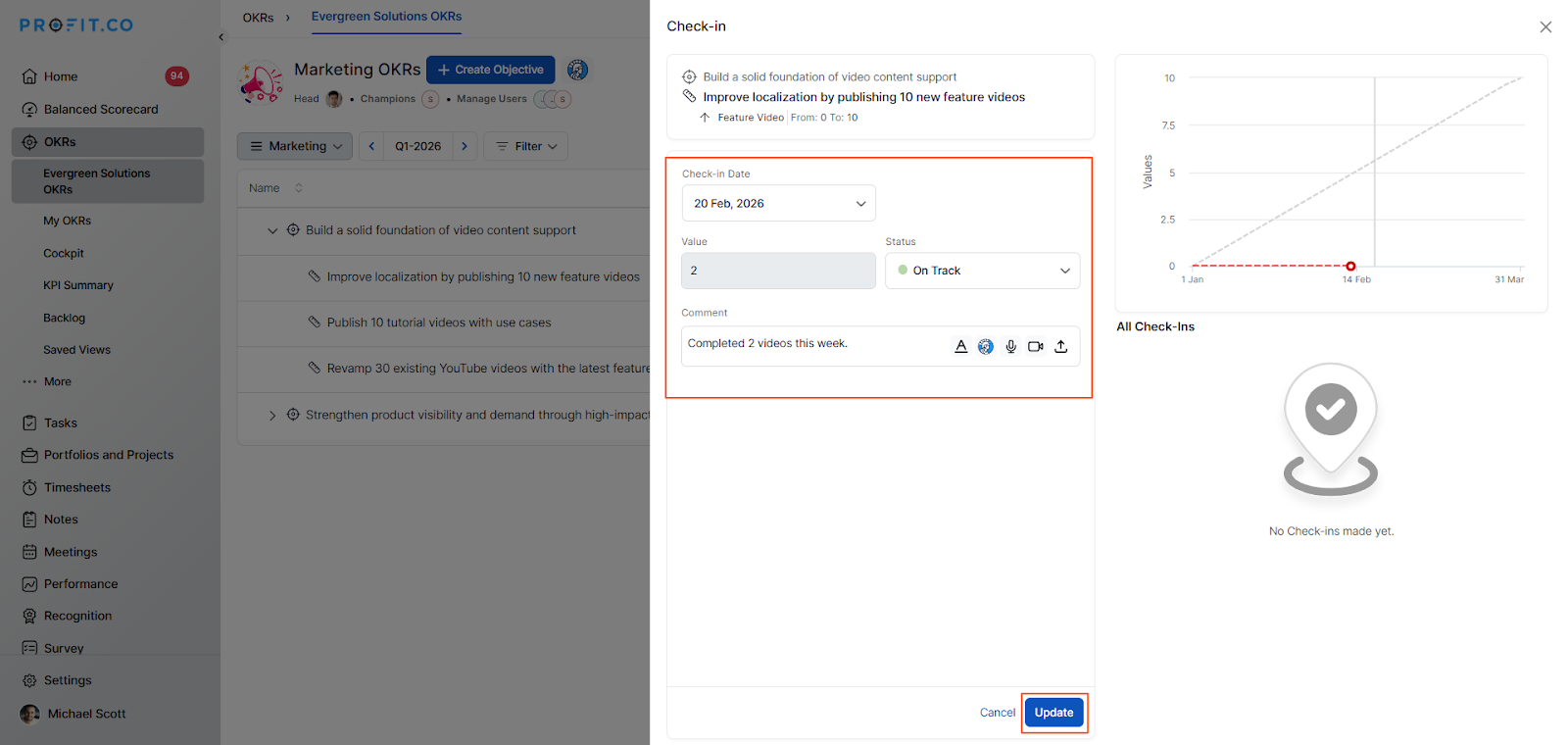
Task: Click the Survey icon in sidebar
Action: tap(29, 648)
